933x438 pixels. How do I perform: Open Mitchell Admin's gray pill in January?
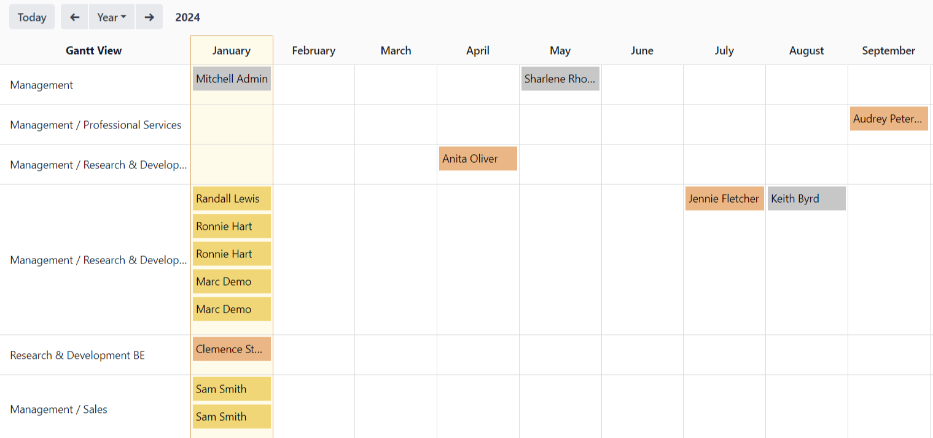(232, 79)
